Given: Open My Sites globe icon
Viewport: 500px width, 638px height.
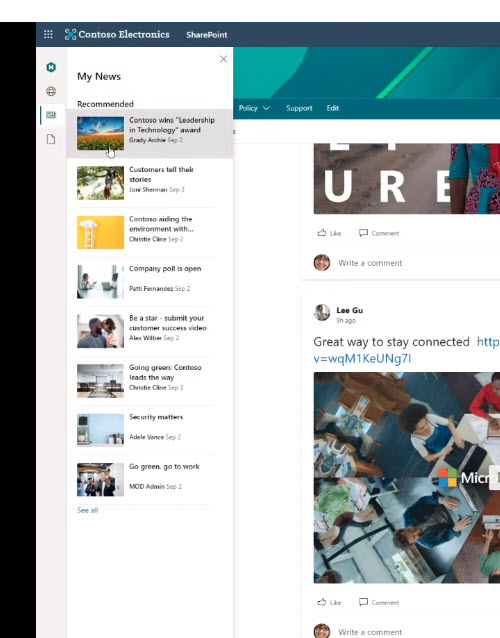Looking at the screenshot, I should coord(51,91).
